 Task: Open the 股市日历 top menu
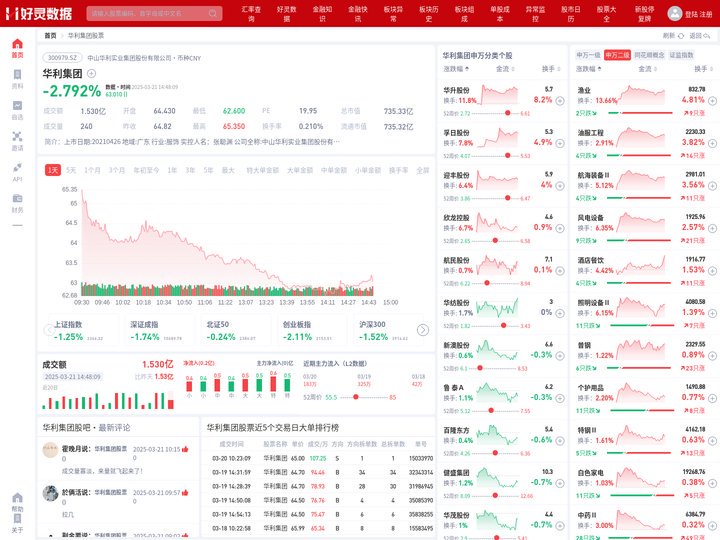571,14
